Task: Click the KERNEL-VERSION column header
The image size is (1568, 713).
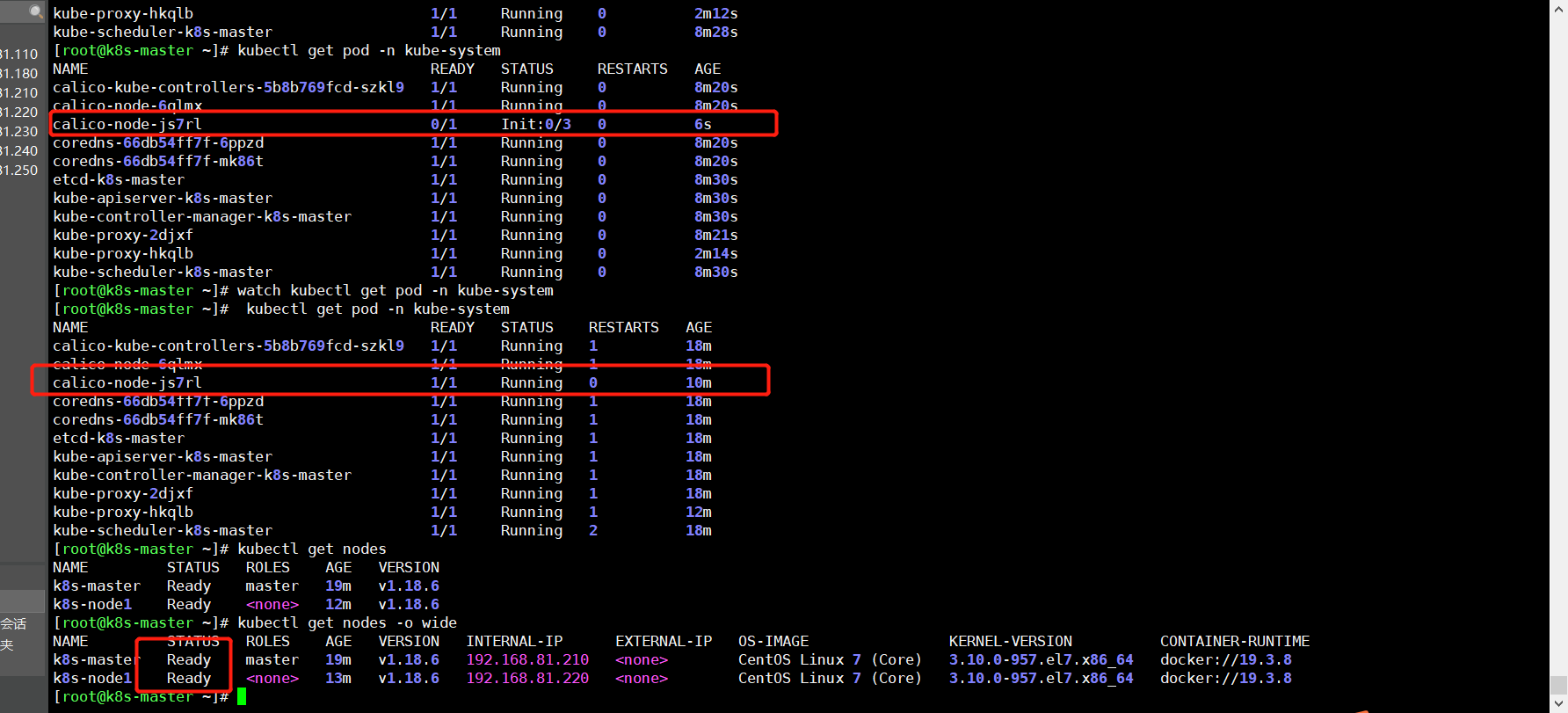Action: point(1011,641)
